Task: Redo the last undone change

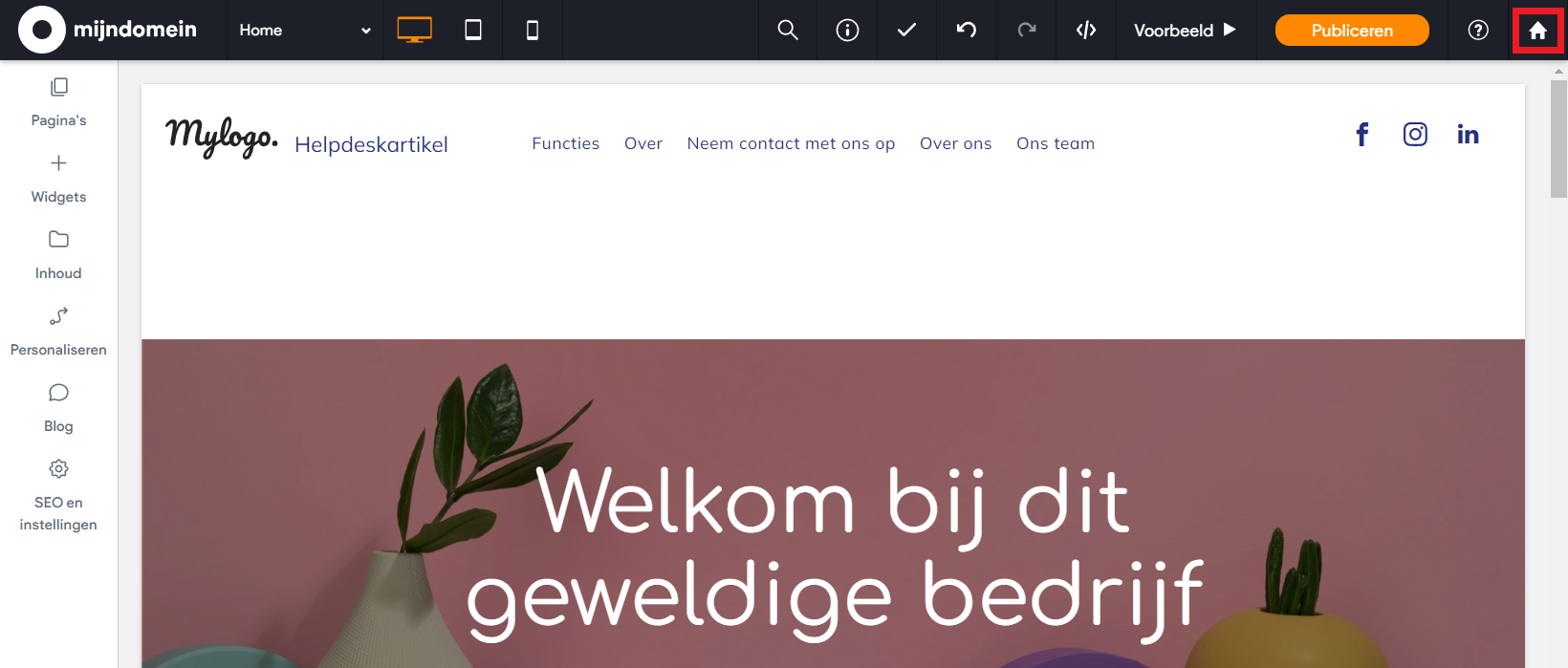Action: click(x=1027, y=31)
